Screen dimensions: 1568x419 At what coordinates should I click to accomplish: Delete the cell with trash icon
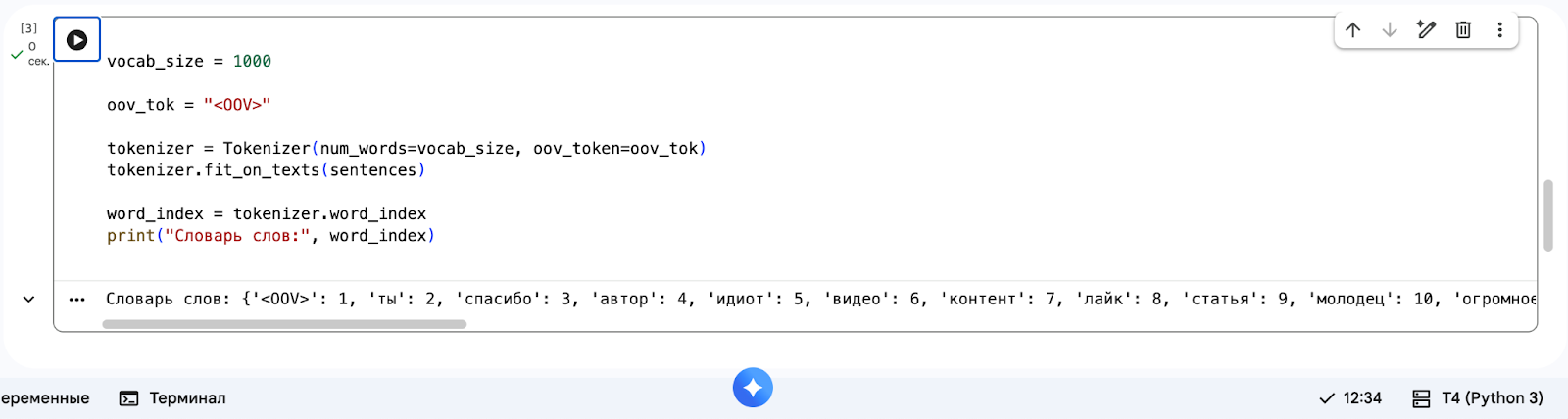point(1463,30)
